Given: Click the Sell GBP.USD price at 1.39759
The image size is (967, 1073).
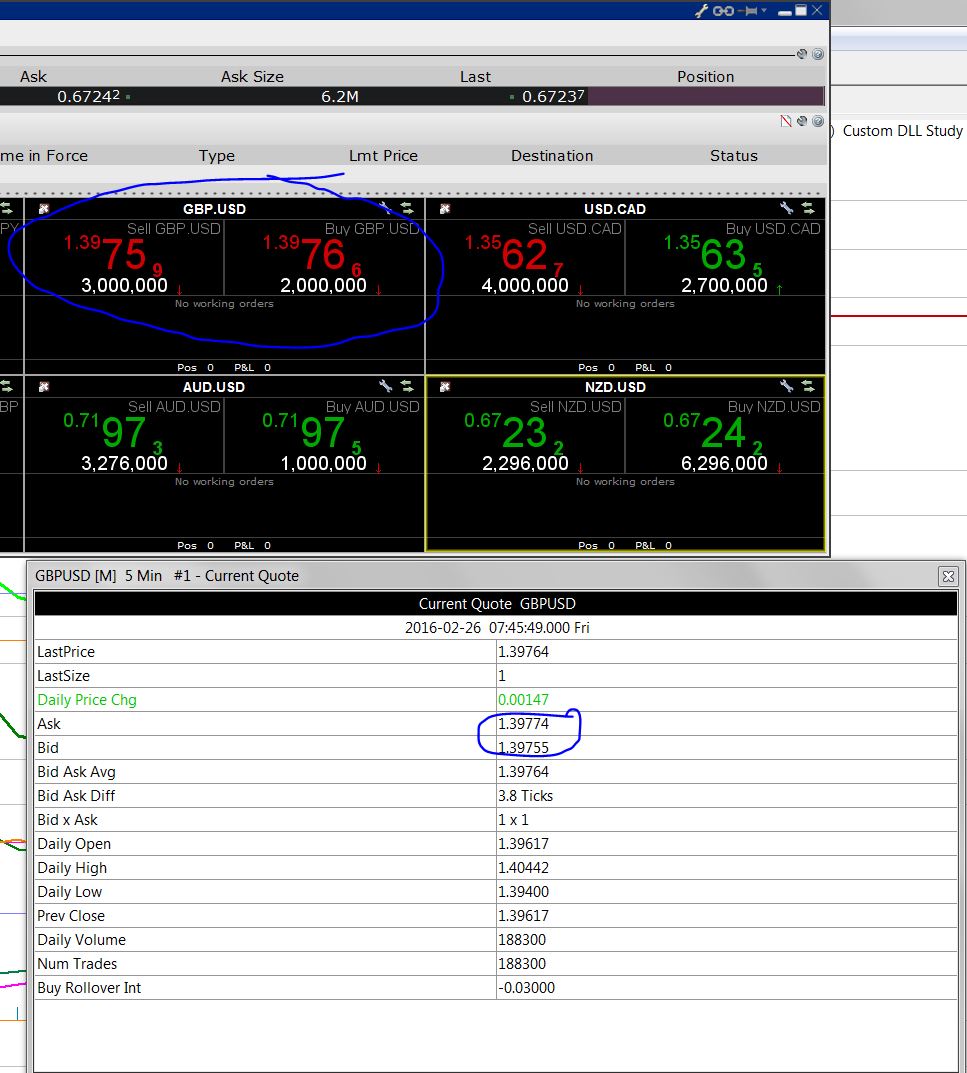Looking at the screenshot, I should (x=114, y=255).
